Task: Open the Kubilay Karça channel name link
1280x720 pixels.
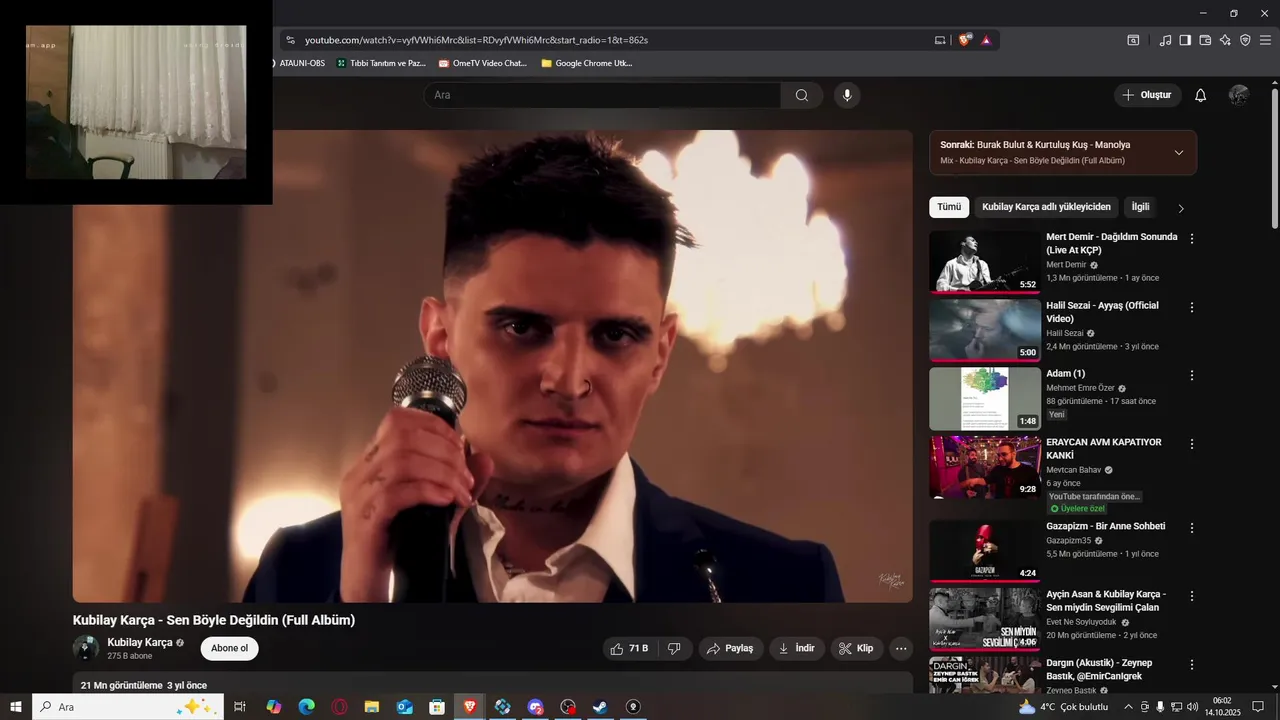Action: (140, 642)
